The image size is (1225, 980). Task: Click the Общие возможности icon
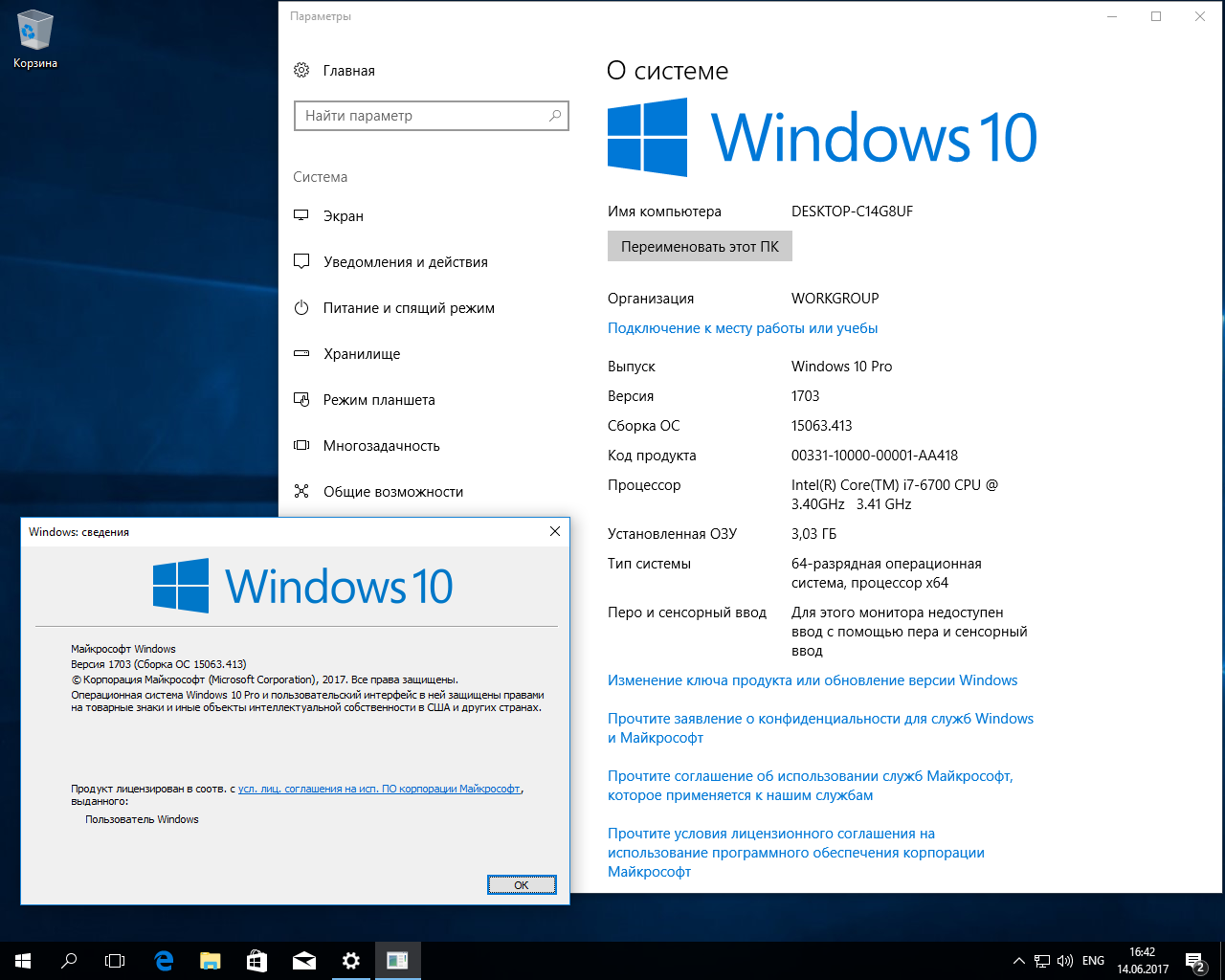pyautogui.click(x=301, y=491)
